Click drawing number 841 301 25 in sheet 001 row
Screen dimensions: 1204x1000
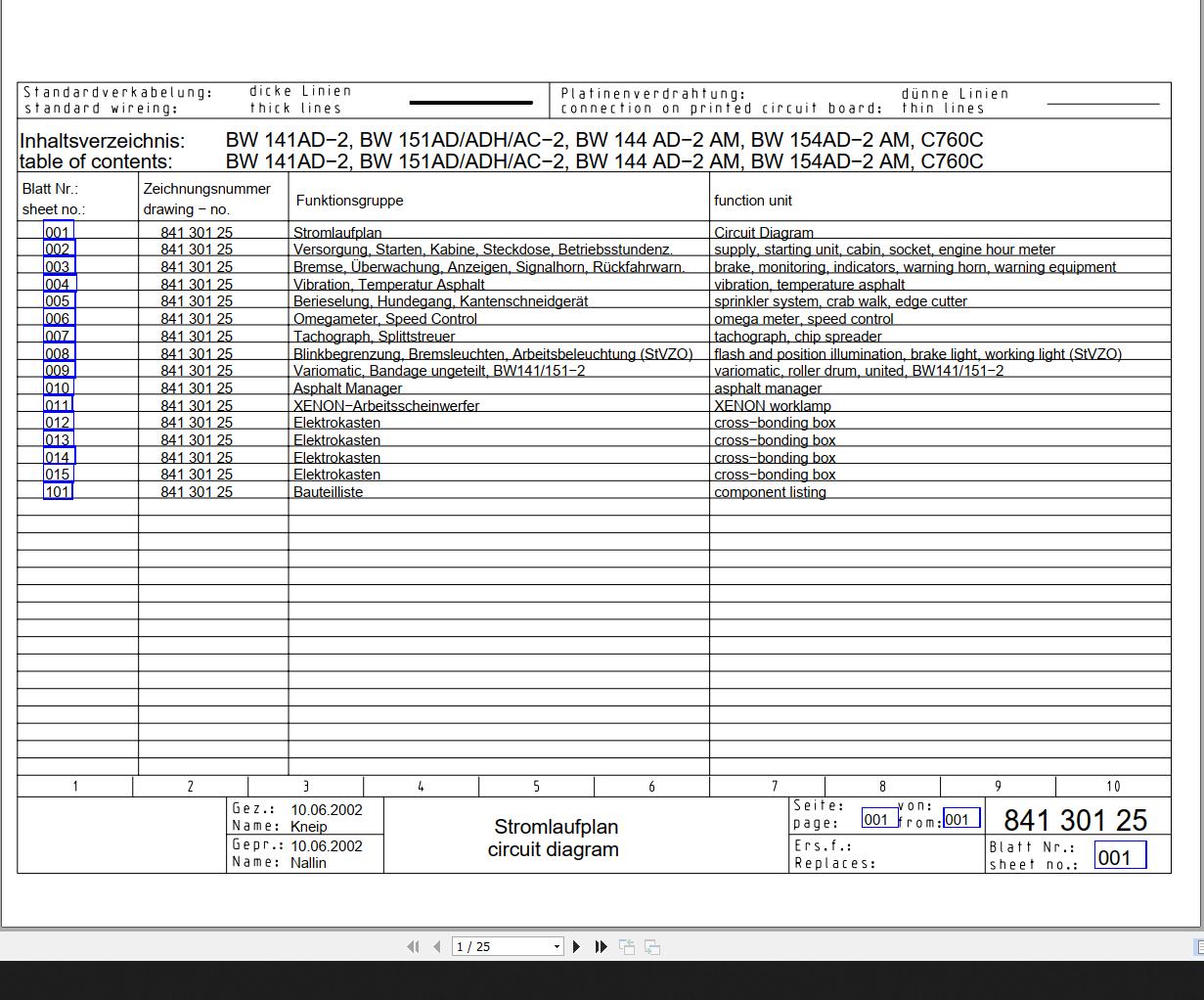(x=197, y=233)
